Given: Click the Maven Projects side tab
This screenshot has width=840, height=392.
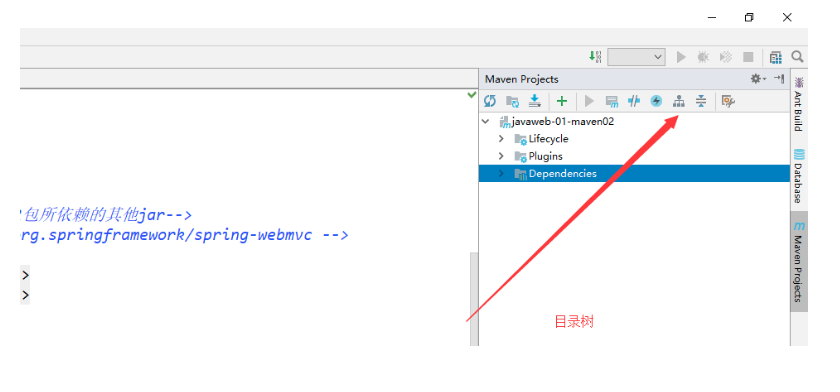Looking at the screenshot, I should pos(799,261).
